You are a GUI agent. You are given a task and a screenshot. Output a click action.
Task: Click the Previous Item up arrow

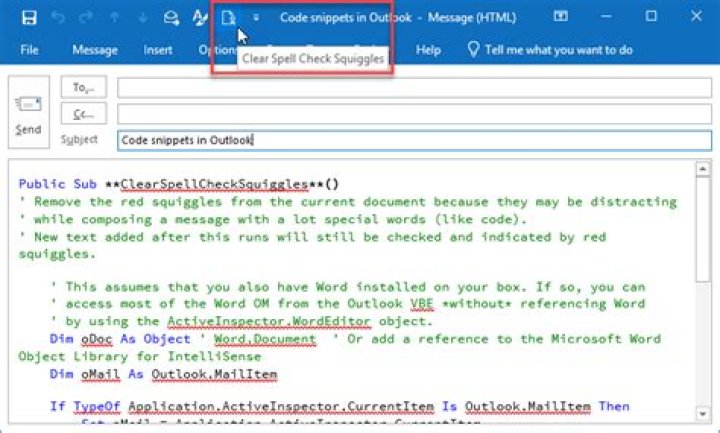(114, 17)
